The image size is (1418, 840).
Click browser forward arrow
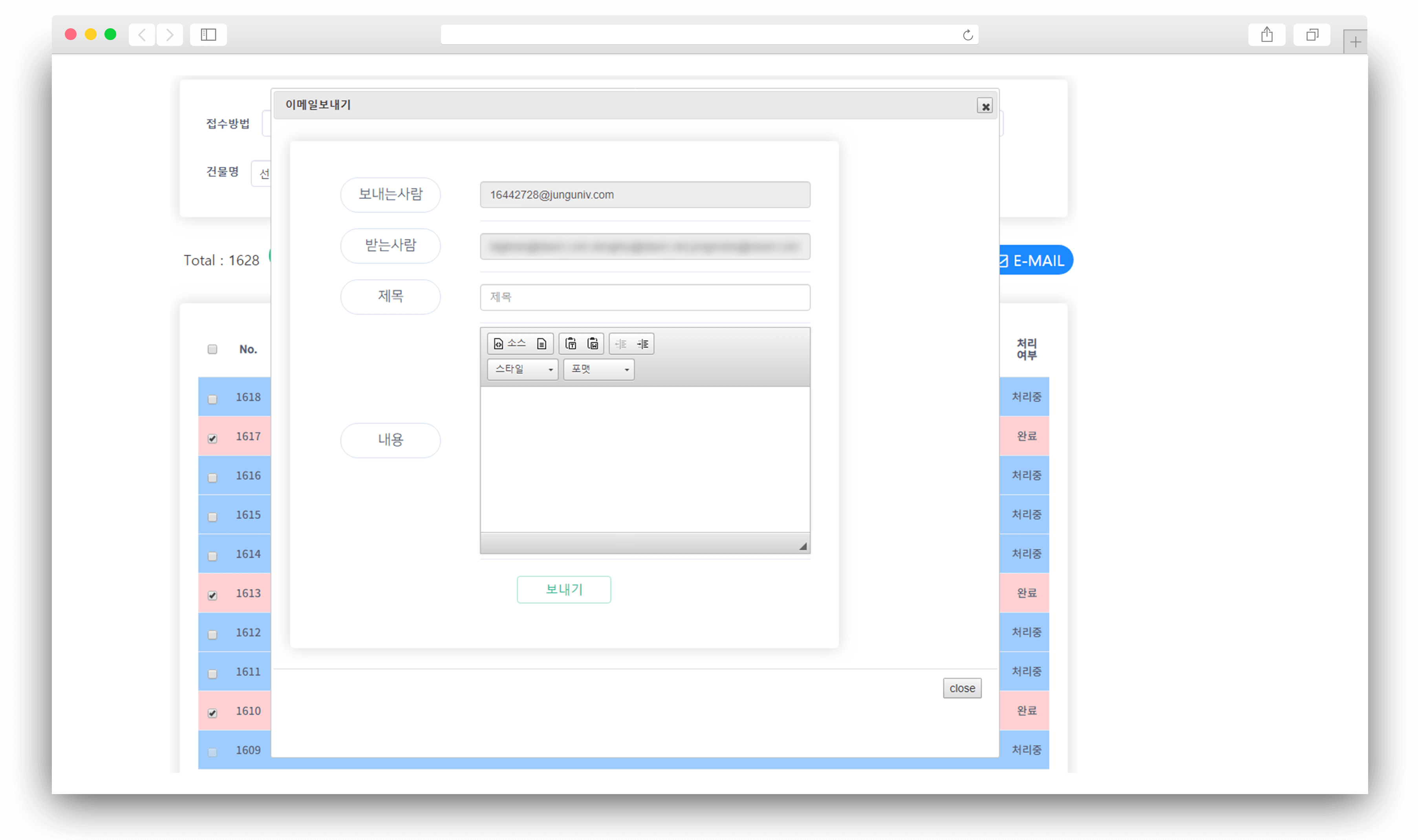click(169, 35)
